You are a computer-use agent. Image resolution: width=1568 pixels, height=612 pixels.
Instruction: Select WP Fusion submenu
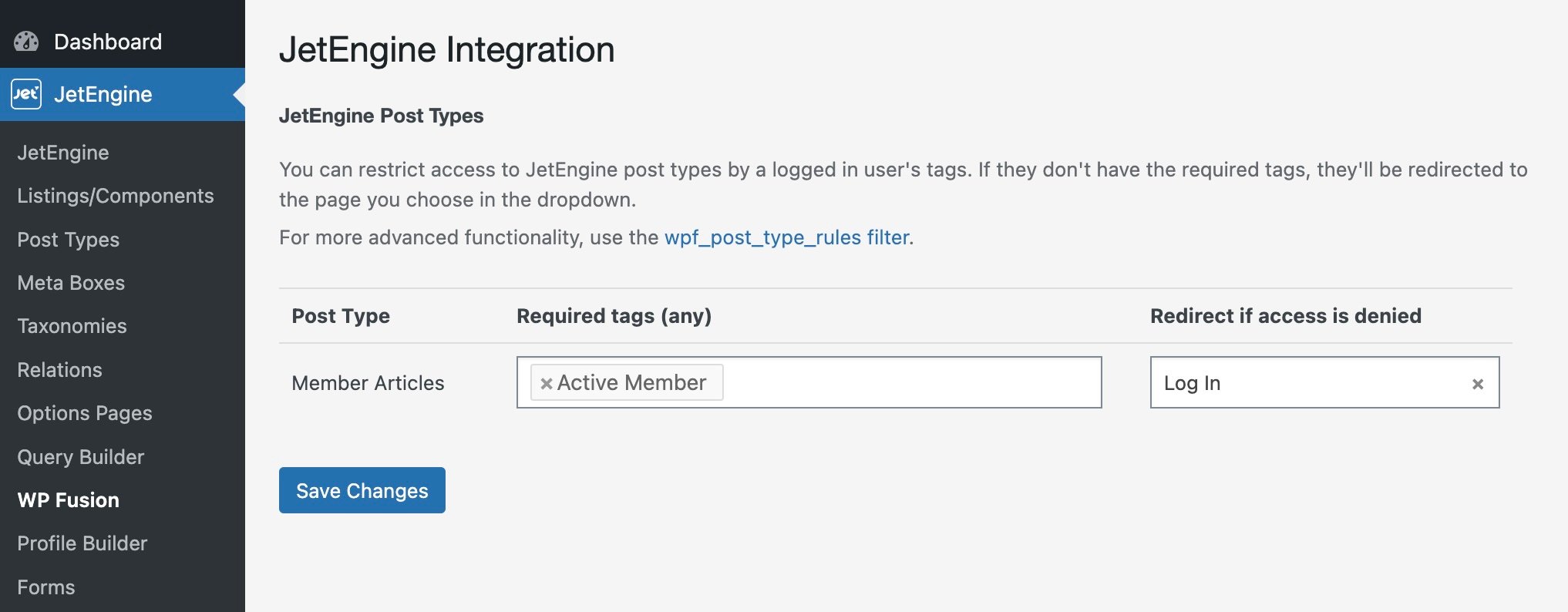click(69, 500)
